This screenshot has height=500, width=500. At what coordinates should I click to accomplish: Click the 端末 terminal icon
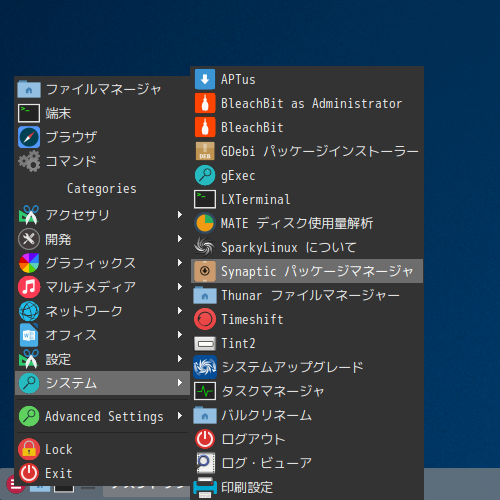point(29,113)
